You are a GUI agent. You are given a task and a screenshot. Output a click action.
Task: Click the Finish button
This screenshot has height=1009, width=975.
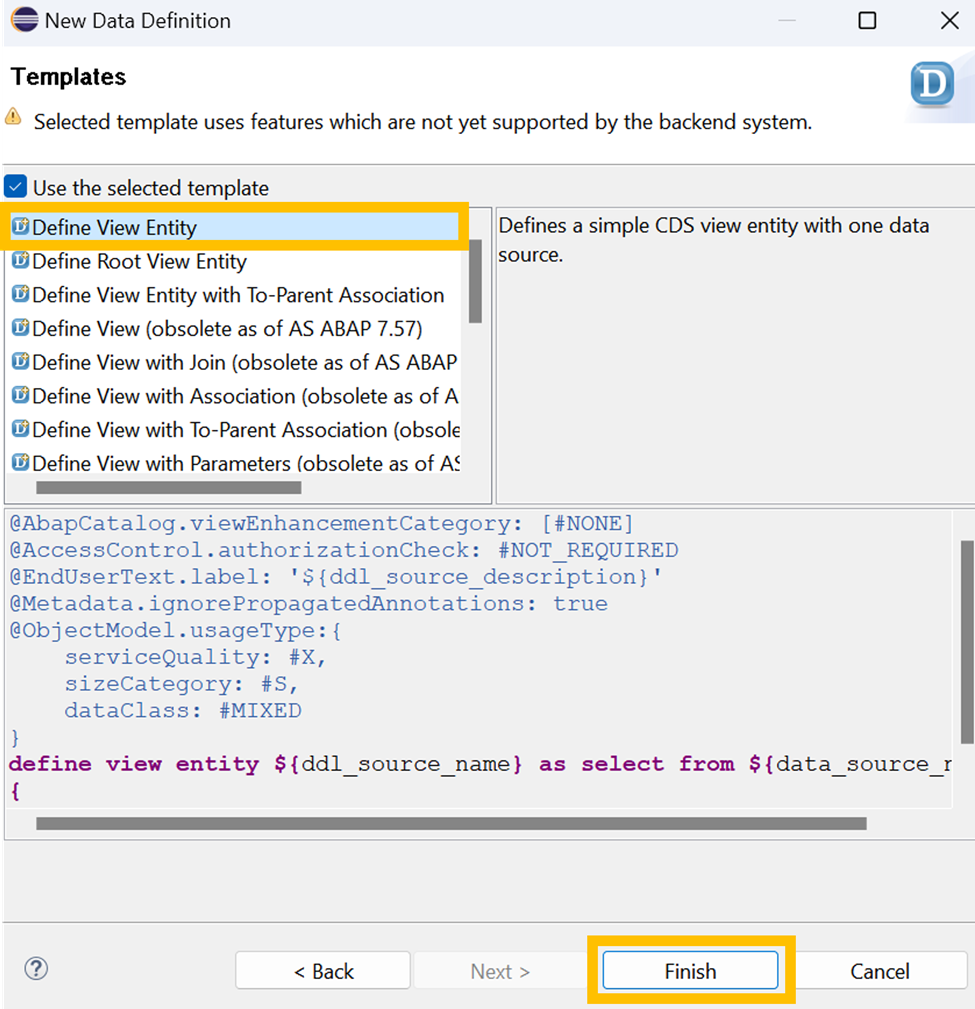click(x=690, y=970)
